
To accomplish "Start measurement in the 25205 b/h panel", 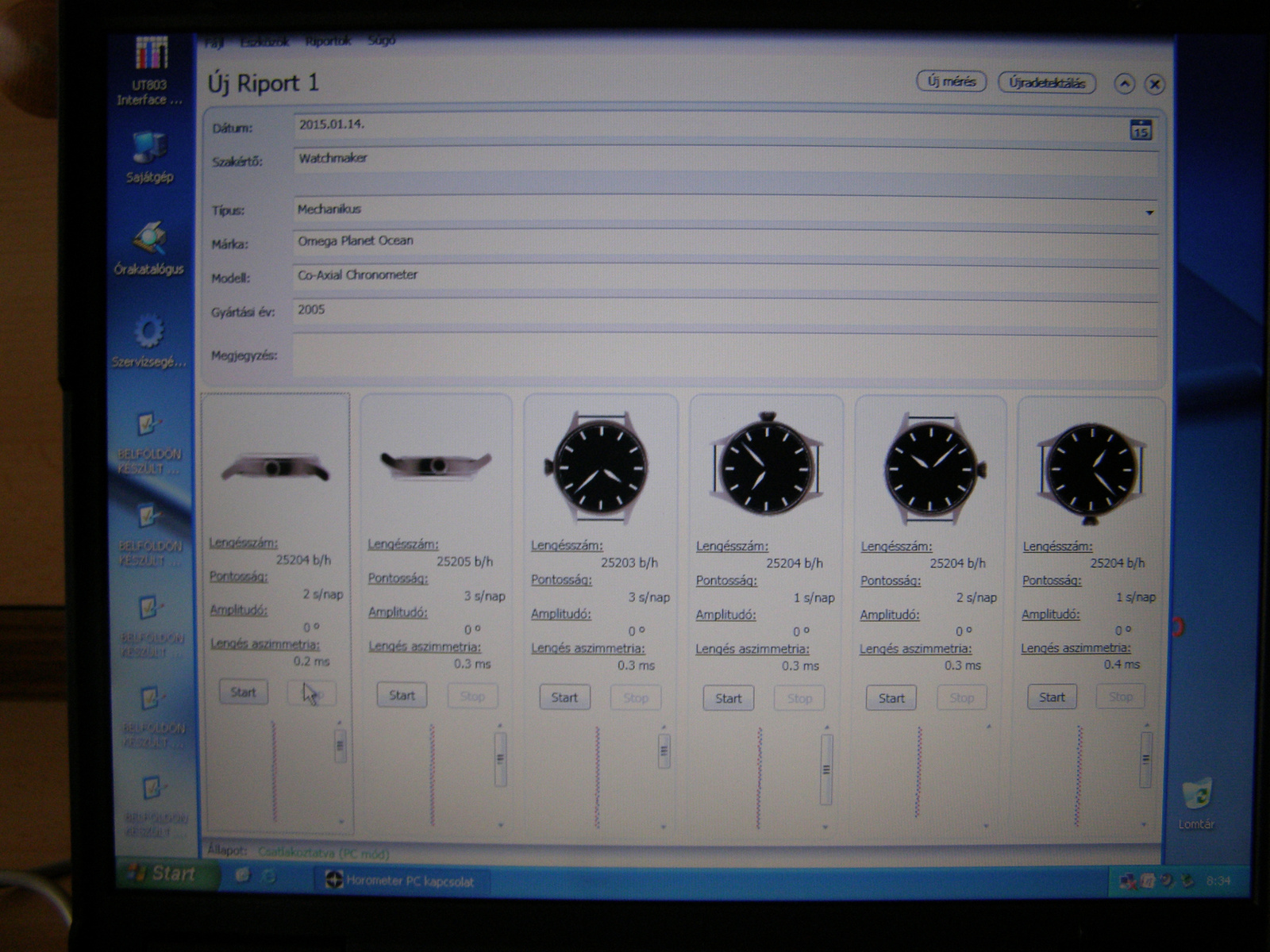I will tap(402, 695).
